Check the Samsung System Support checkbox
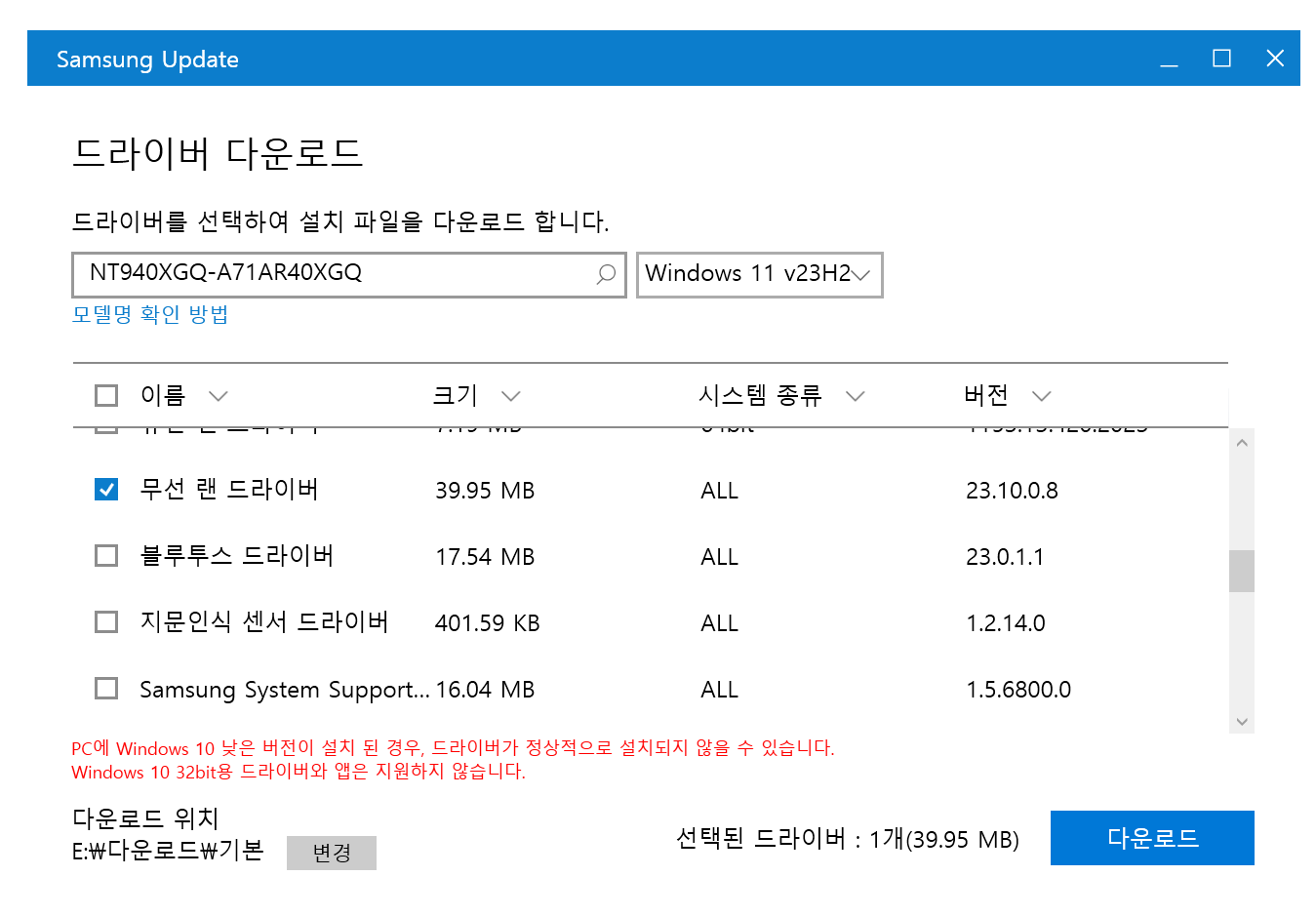The image size is (1316, 916). point(106,688)
